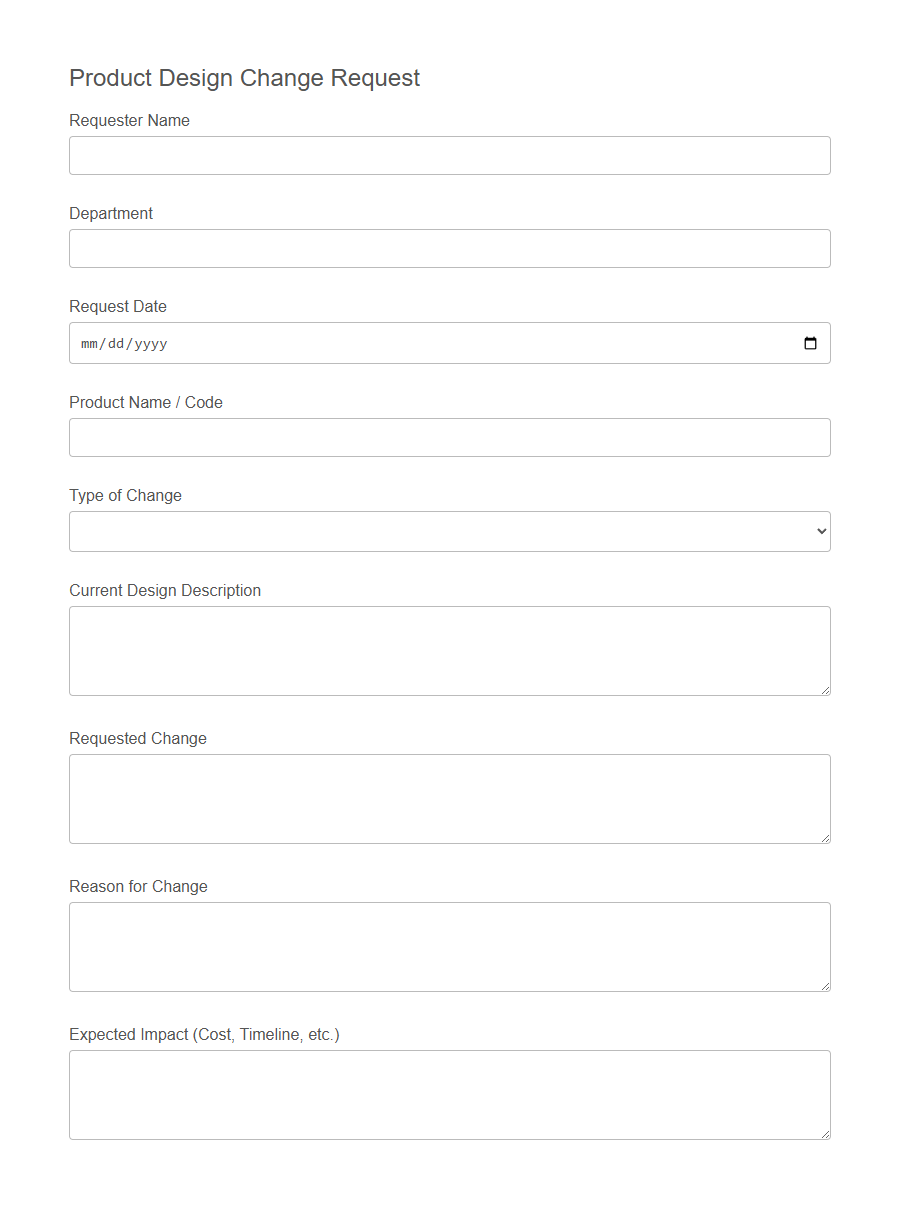Select the Department input box
Viewport: 900px width, 1218px height.
tap(450, 248)
